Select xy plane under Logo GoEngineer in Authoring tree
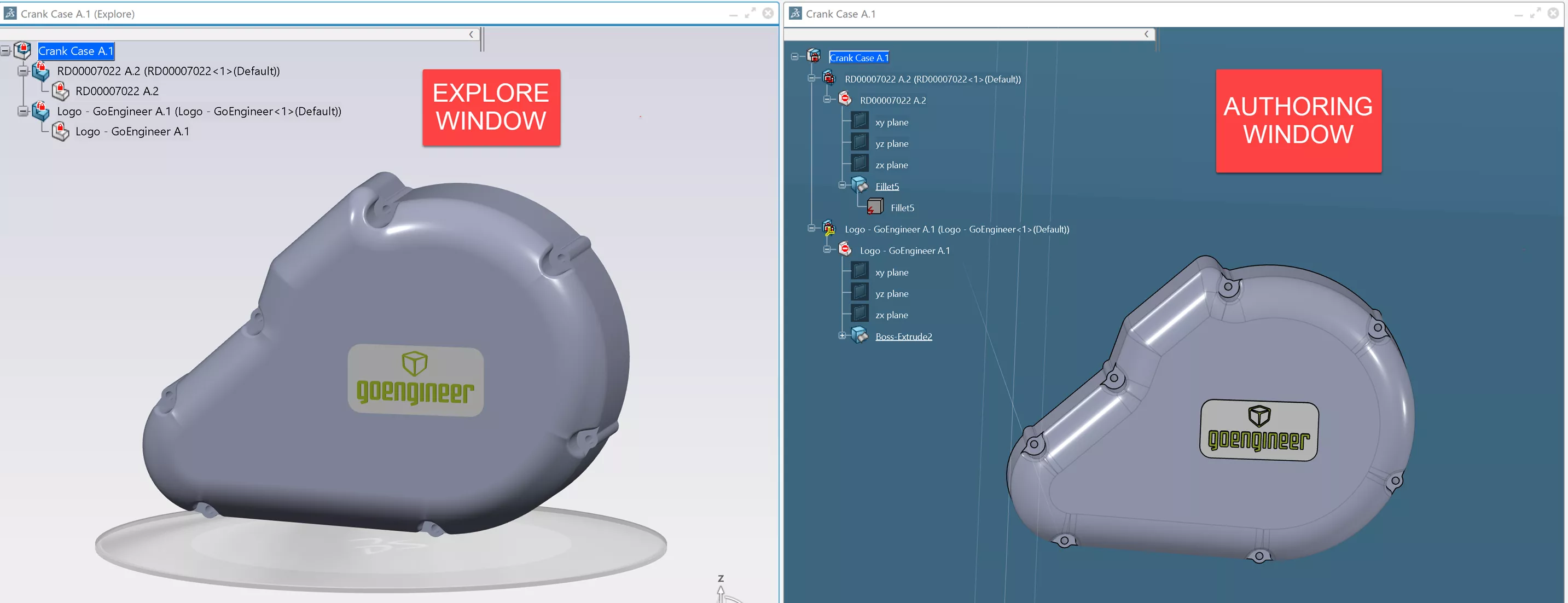This screenshot has height=603, width=1568. (x=890, y=272)
